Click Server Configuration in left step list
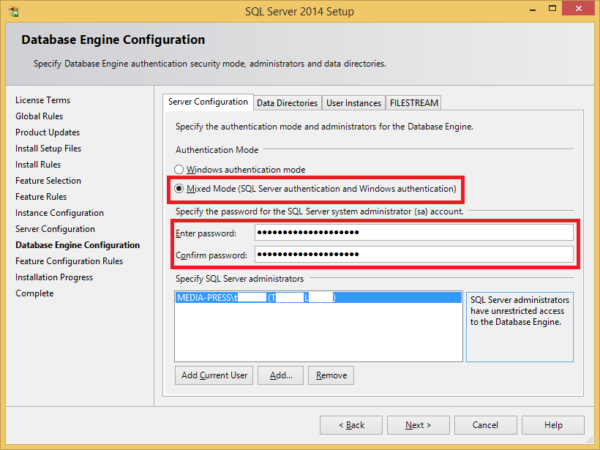This screenshot has width=600, height=450. pyautogui.click(x=55, y=229)
